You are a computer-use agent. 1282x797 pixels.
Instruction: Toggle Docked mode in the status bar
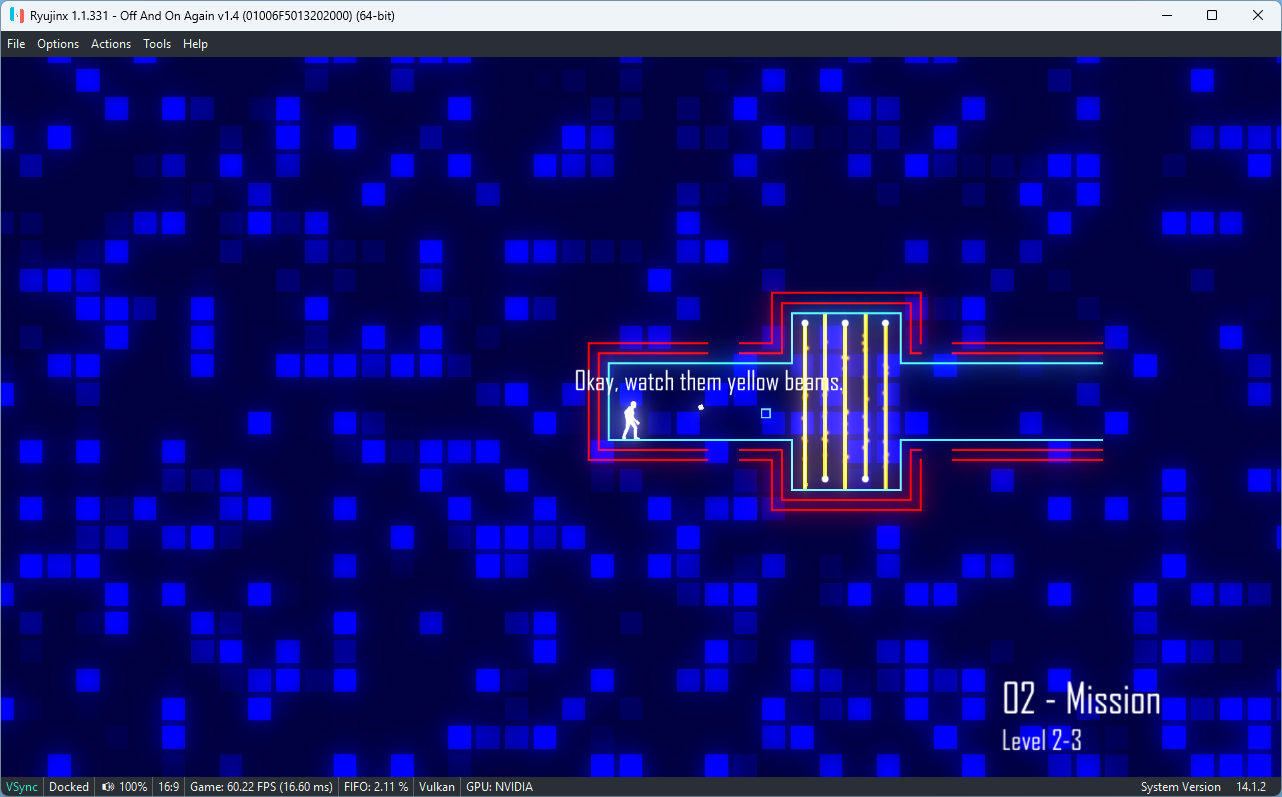[69, 787]
